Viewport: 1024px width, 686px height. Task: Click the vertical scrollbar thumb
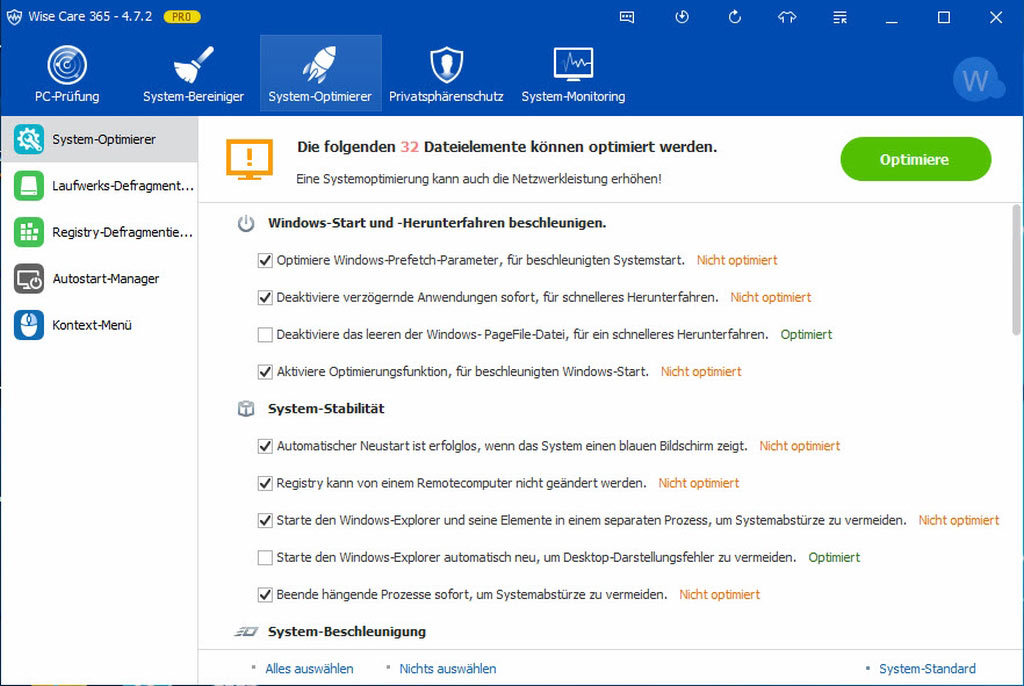(1016, 270)
